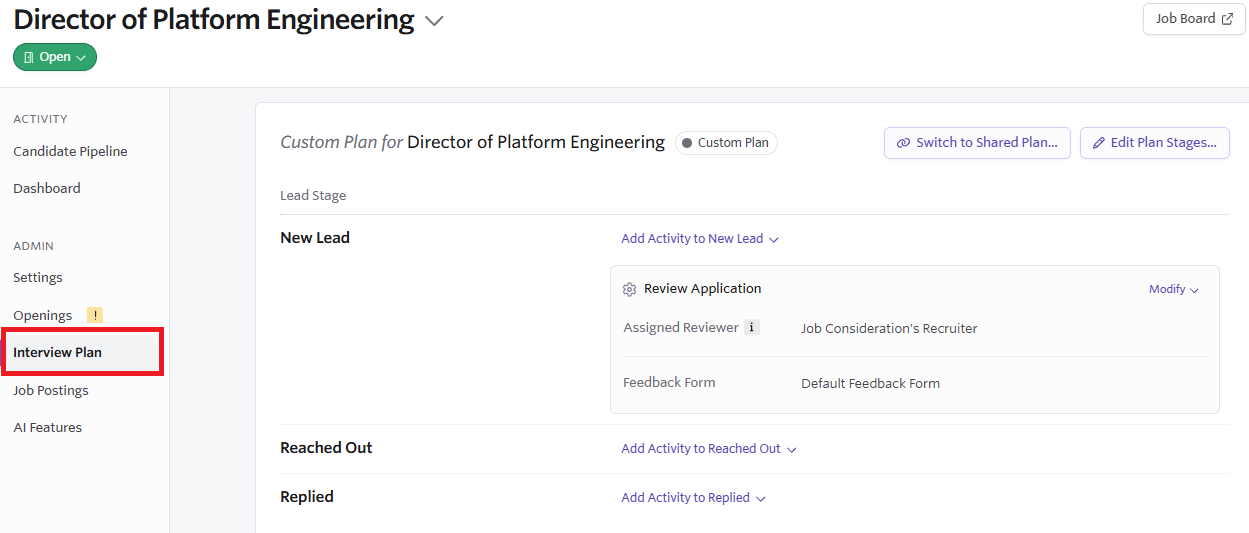
Task: Expand Add Activity to Reached Out
Action: click(x=709, y=449)
